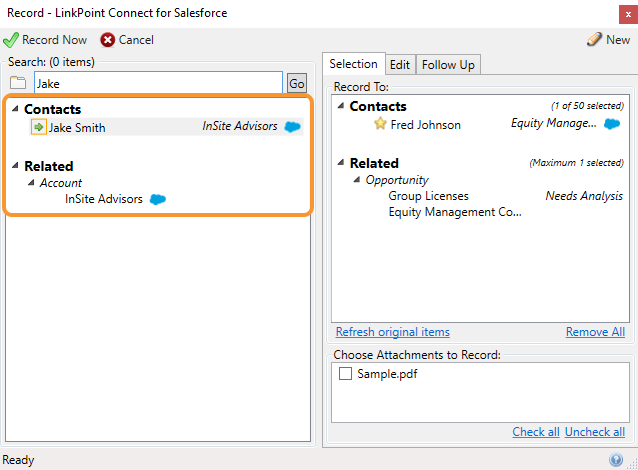Click the Refresh original items link
Image resolution: width=638 pixels, height=470 pixels.
pyautogui.click(x=393, y=332)
